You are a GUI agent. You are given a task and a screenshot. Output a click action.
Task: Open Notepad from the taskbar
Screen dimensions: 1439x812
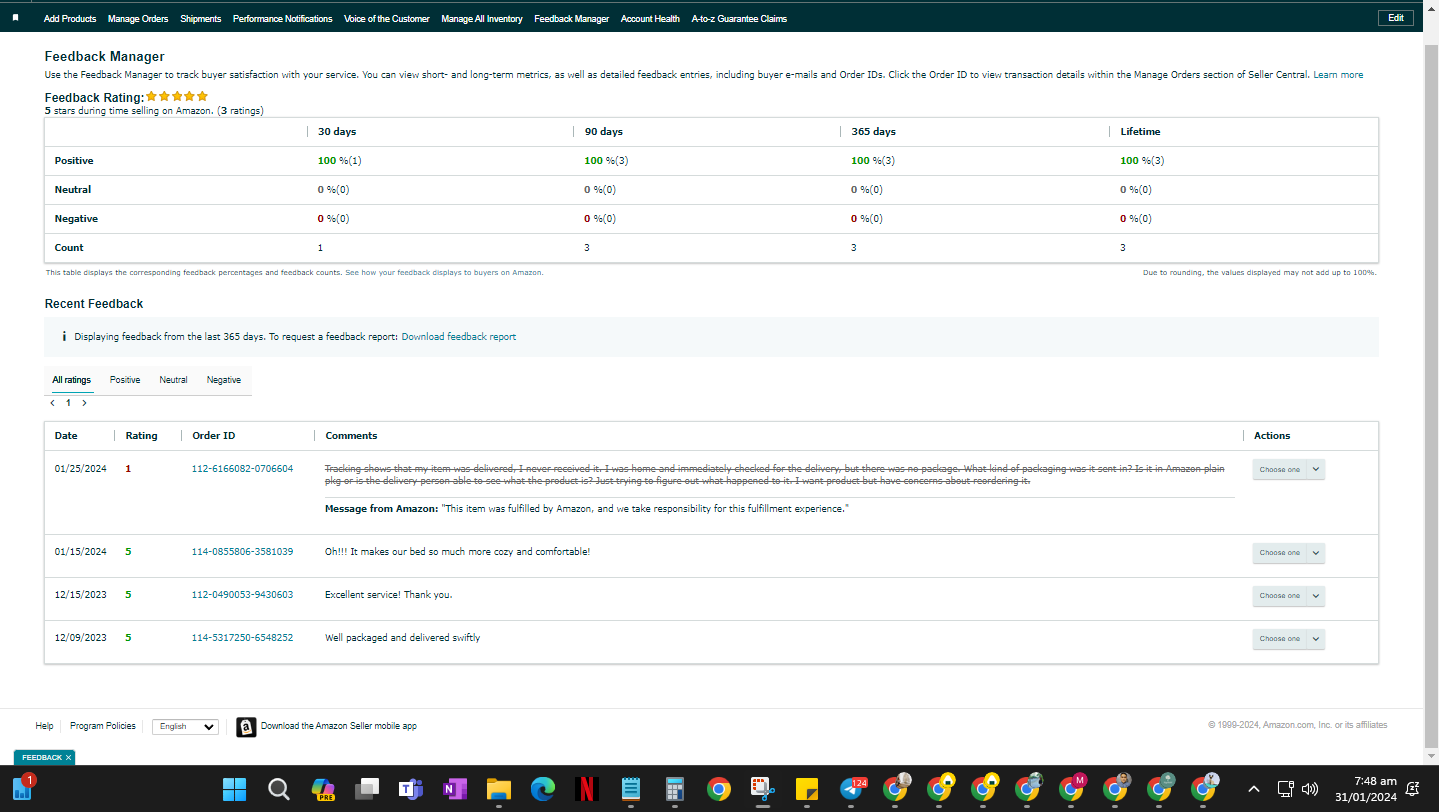coord(630,789)
